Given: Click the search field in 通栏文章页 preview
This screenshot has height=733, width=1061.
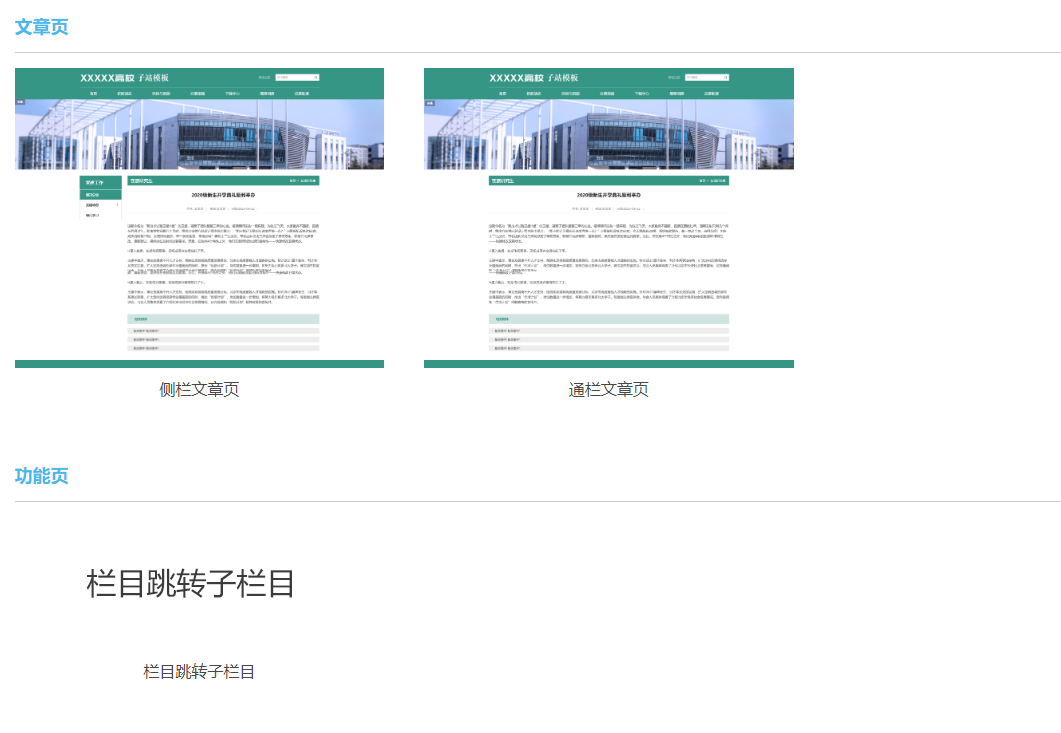Looking at the screenshot, I should pyautogui.click(x=702, y=77).
